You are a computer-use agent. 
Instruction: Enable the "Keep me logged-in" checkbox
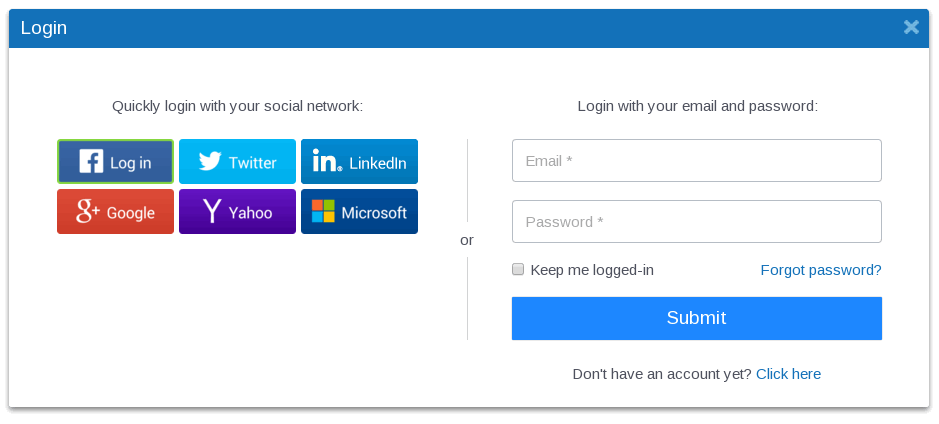(x=518, y=269)
